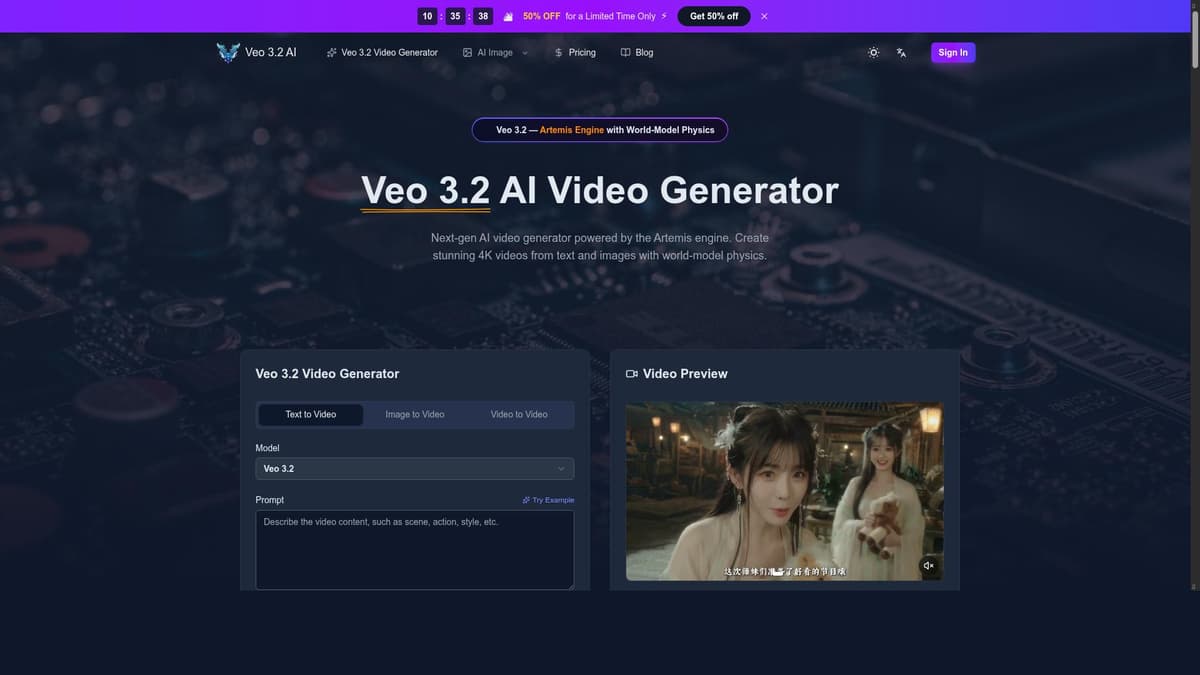Click the Sign In button

[952, 51]
